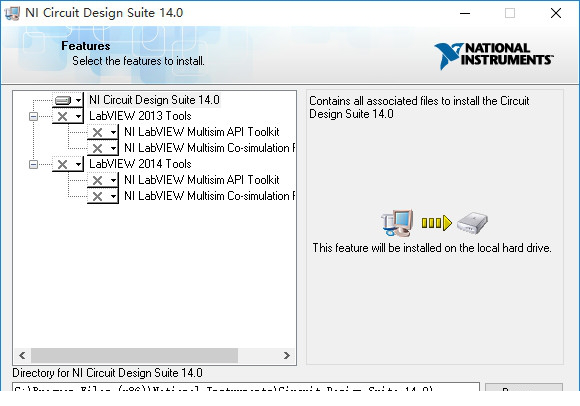
Task: Open install-state dropdown for NI Circuit Design Suite 14.0
Action: tap(68, 100)
